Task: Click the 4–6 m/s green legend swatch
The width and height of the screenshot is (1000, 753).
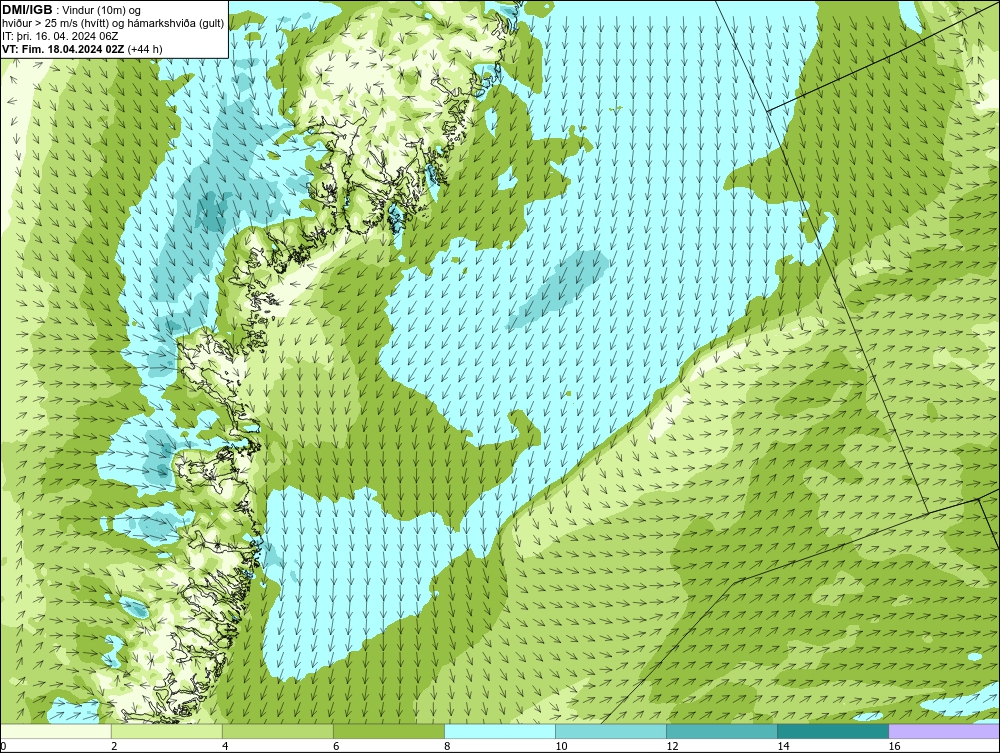Action: (x=278, y=731)
